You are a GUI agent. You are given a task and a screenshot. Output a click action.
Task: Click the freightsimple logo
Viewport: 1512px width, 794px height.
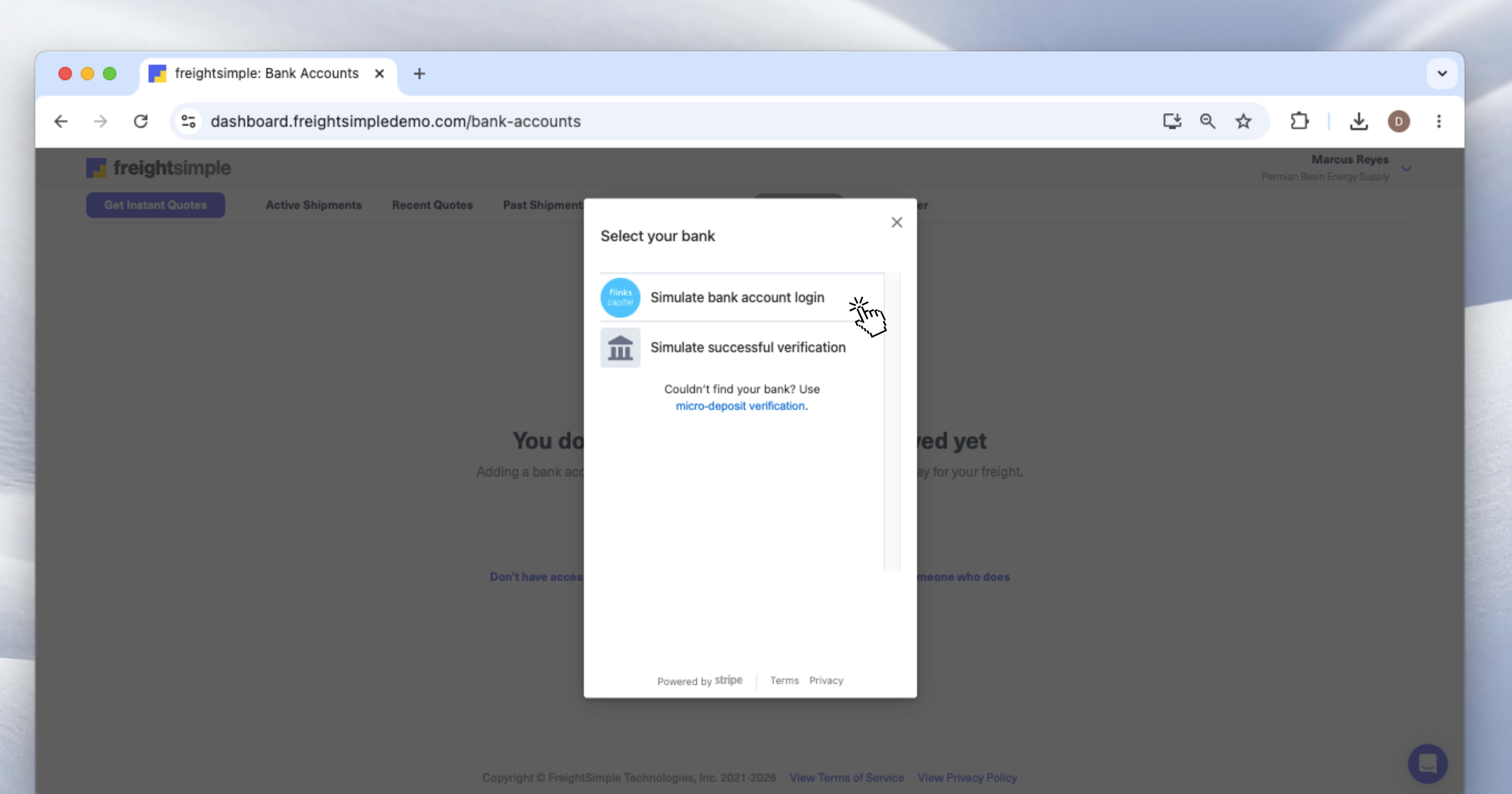pos(159,168)
